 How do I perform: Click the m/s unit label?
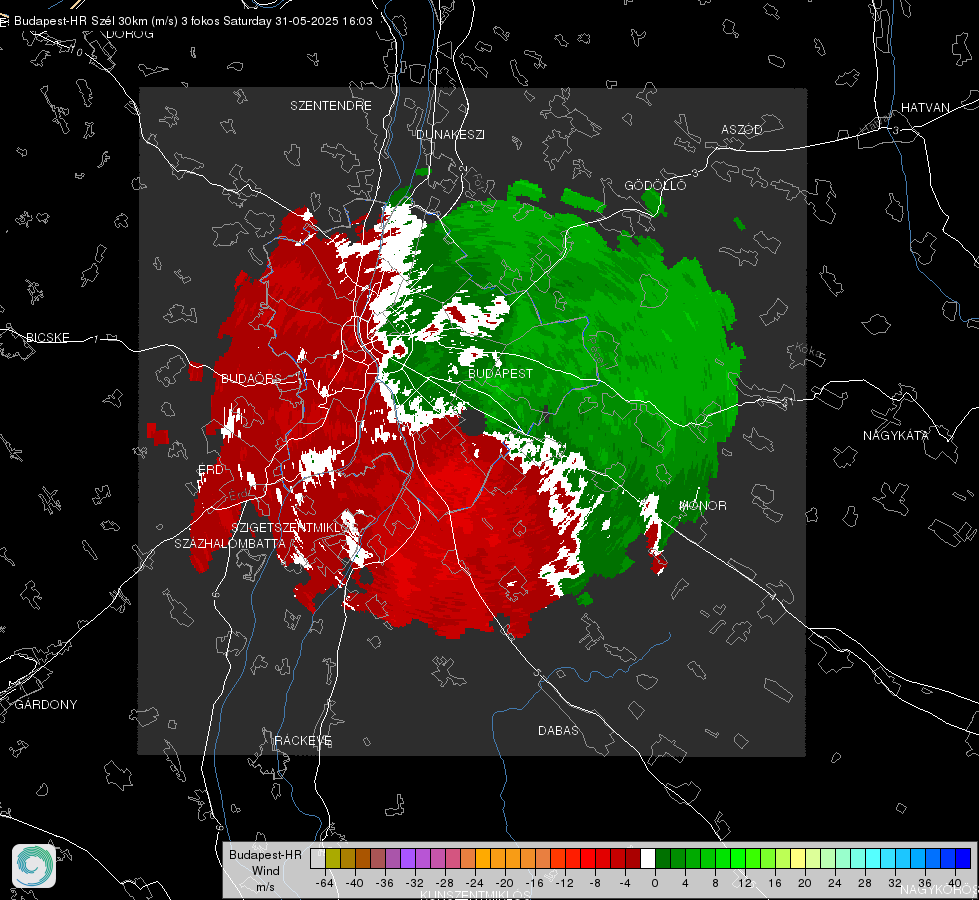265,886
